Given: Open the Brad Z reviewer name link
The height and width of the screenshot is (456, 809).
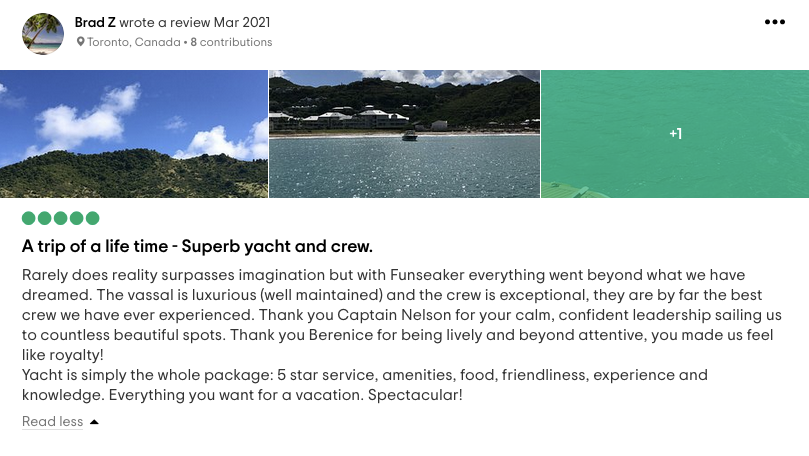Looking at the screenshot, I should (x=95, y=22).
